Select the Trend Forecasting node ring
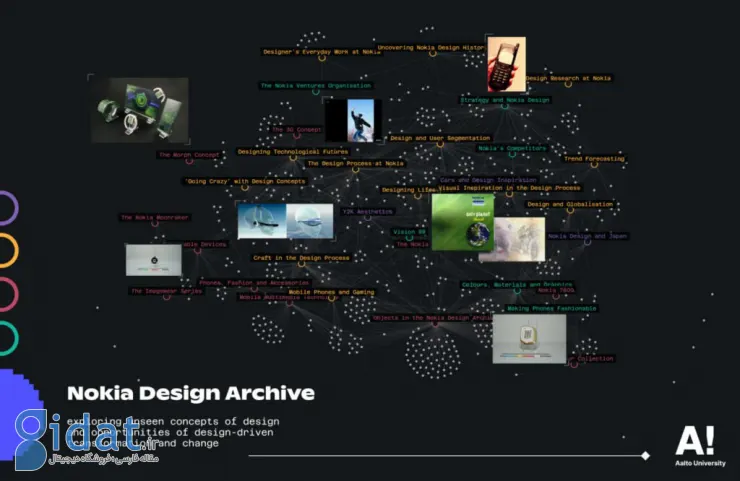 tap(594, 165)
